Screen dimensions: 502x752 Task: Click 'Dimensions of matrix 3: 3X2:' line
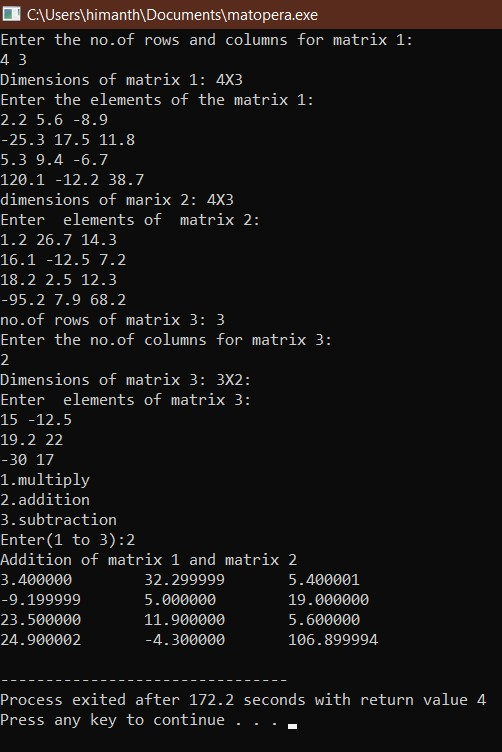click(x=126, y=380)
